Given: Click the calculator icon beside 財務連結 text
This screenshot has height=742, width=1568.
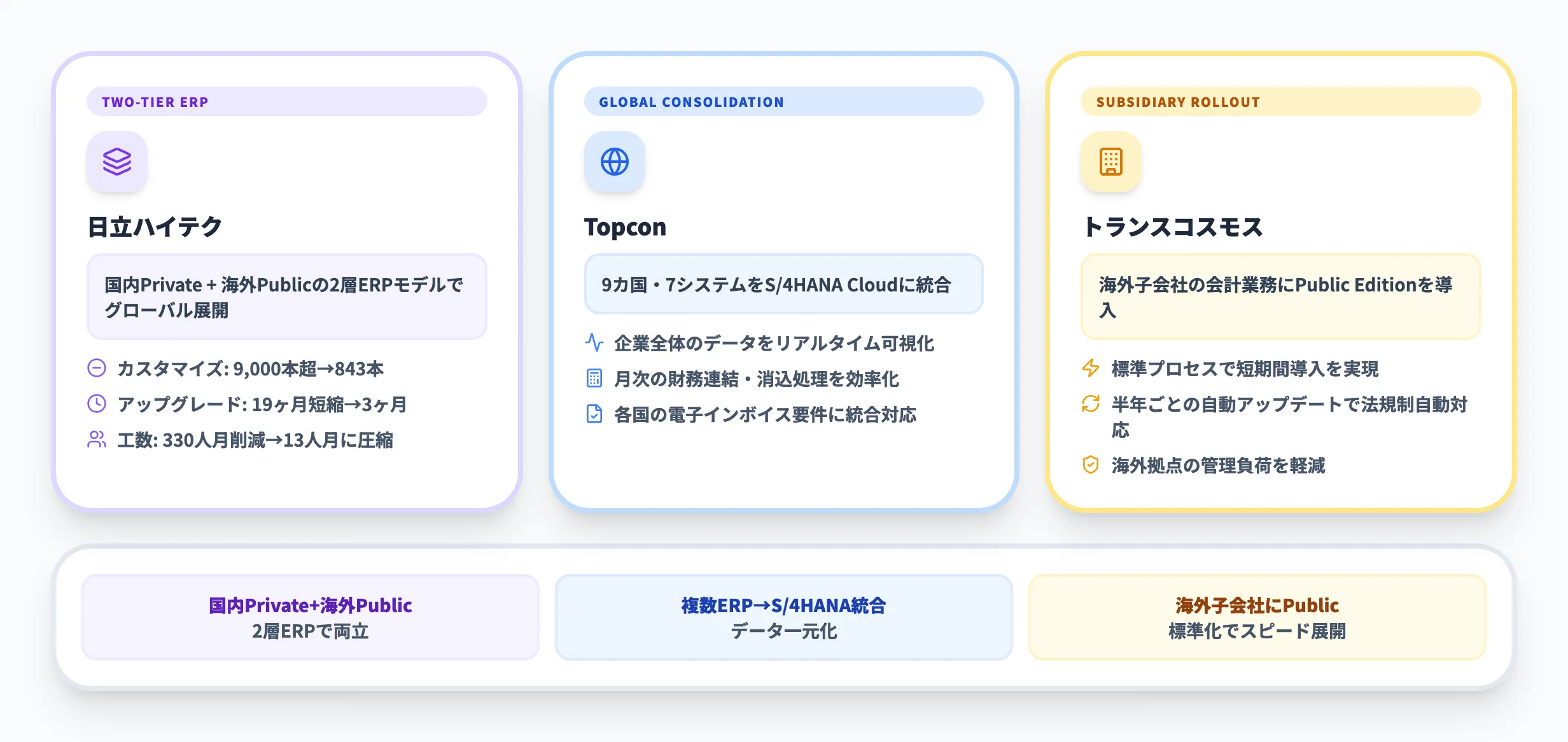Looking at the screenshot, I should point(594,379).
